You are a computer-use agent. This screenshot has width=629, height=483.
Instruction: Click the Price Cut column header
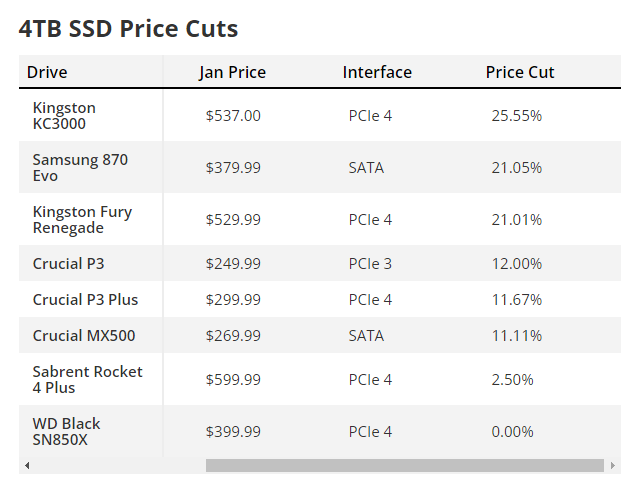click(519, 72)
